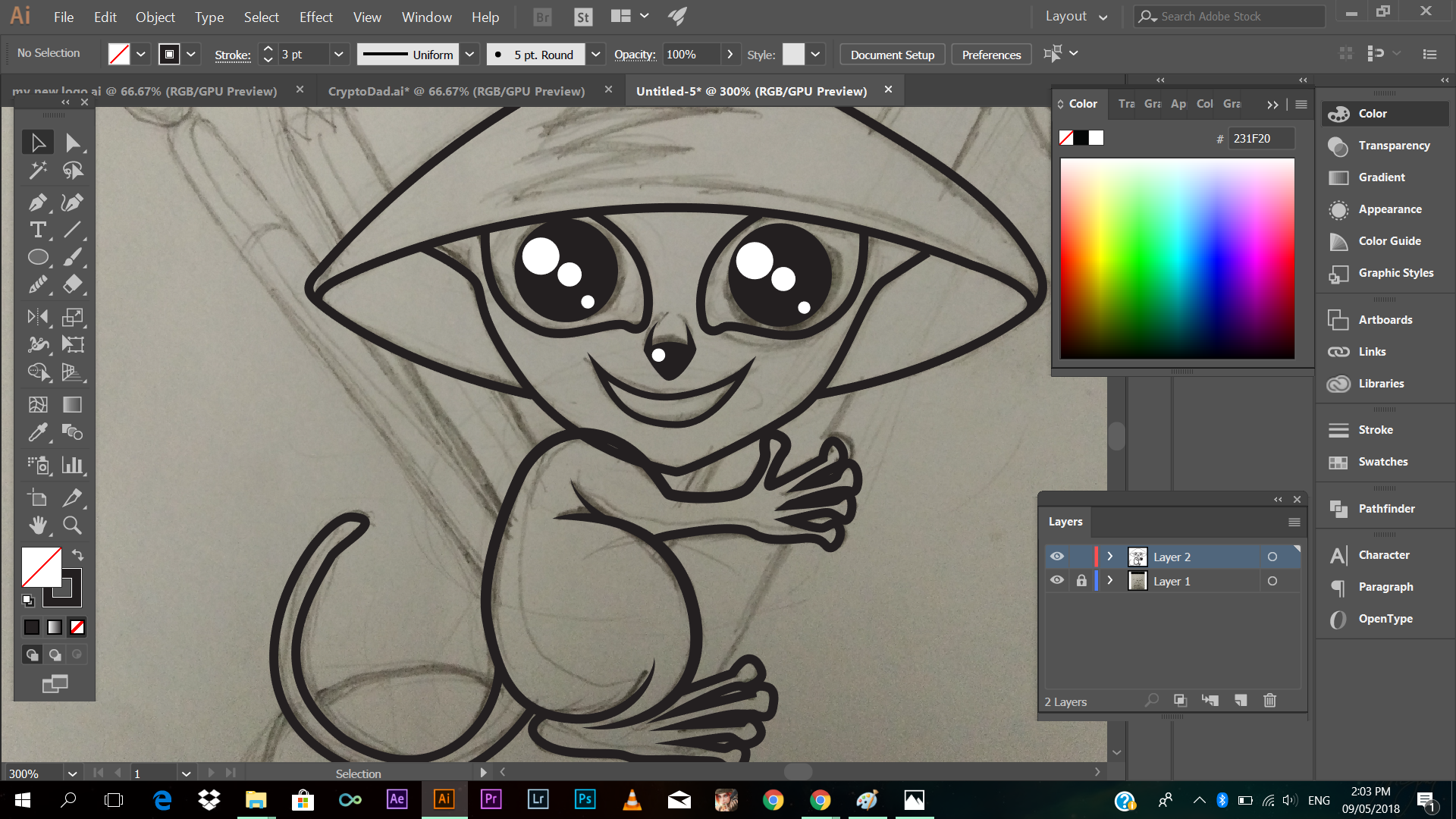Enable Draw Normal mode
Image resolution: width=1456 pixels, height=819 pixels.
(32, 654)
